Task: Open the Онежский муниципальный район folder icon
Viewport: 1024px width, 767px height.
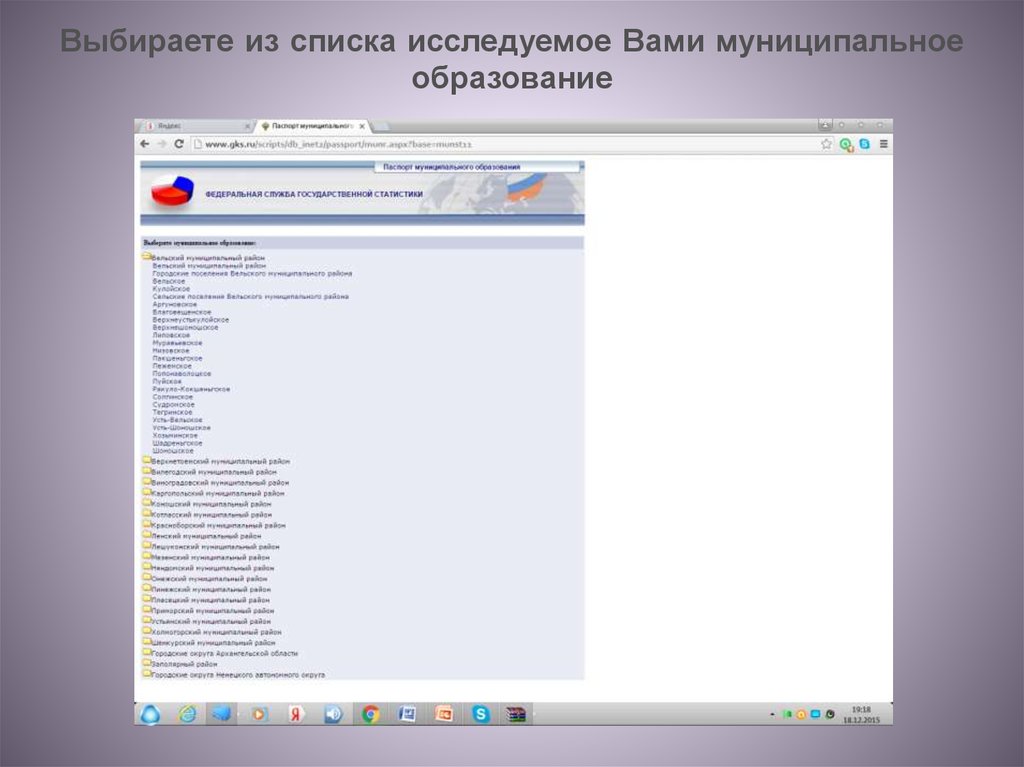Action: [x=147, y=578]
